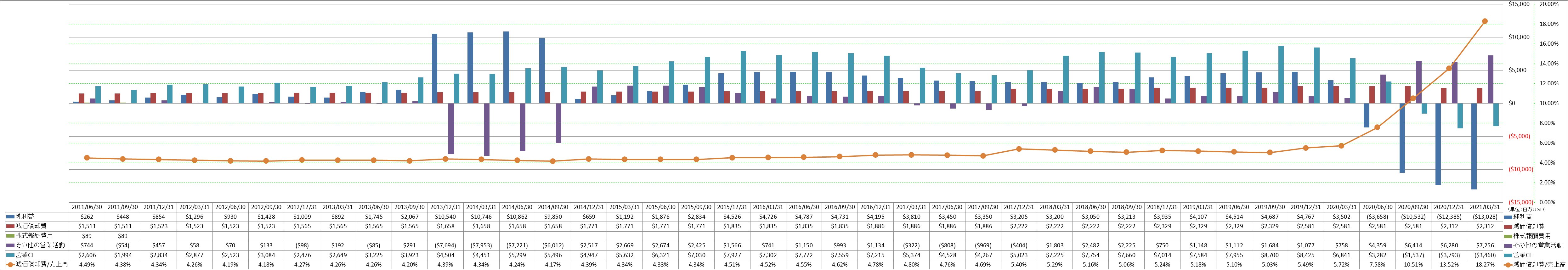
Task: Click the tall blue 純利益 bar for 2014/06/30
Action: click(x=507, y=67)
